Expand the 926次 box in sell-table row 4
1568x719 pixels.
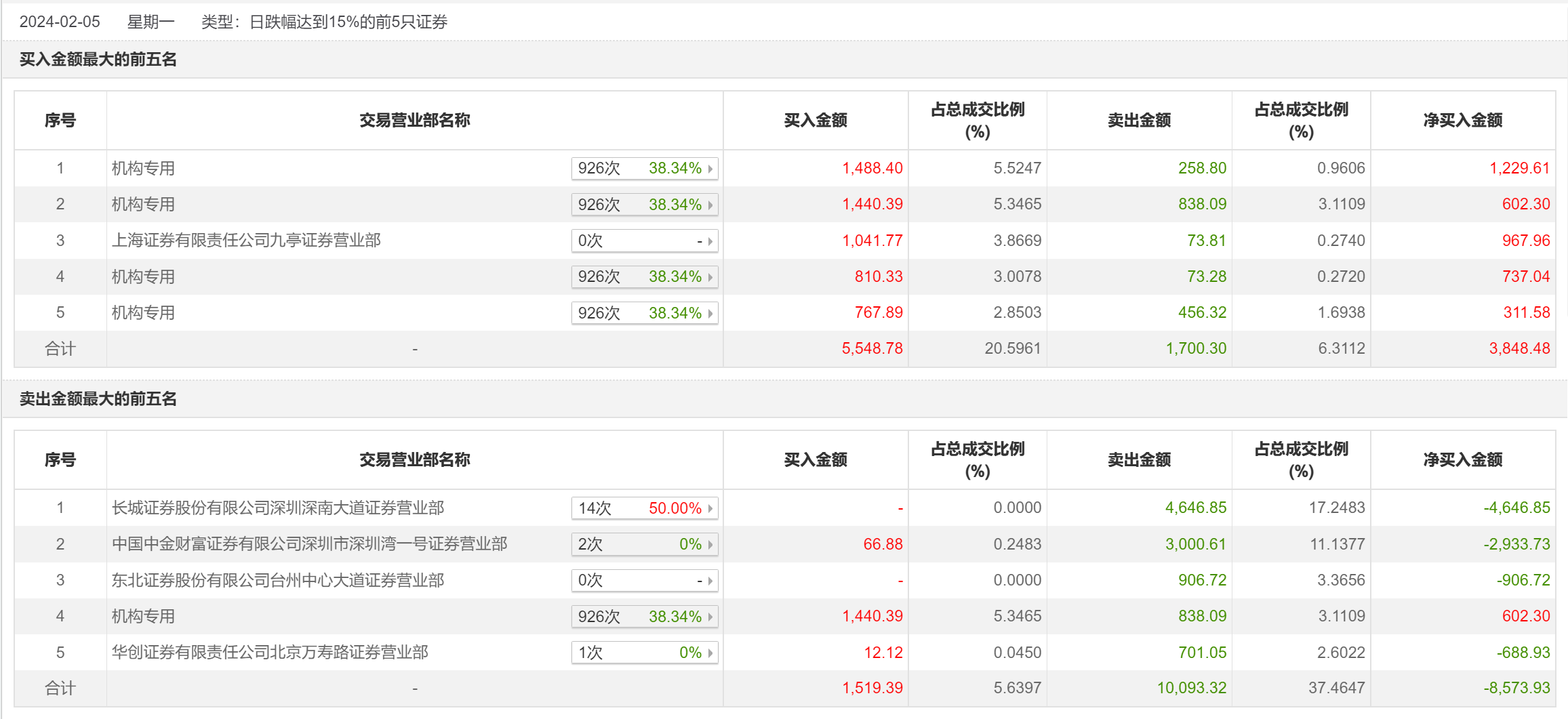coord(710,617)
